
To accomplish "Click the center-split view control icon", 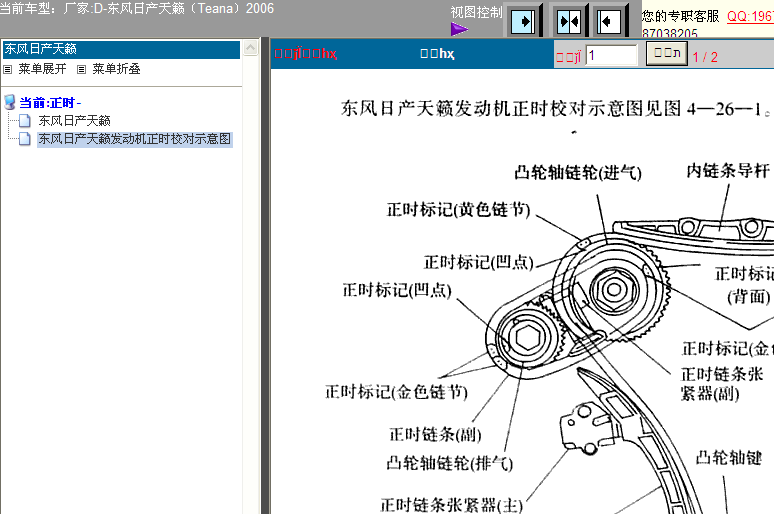I will (x=569, y=21).
